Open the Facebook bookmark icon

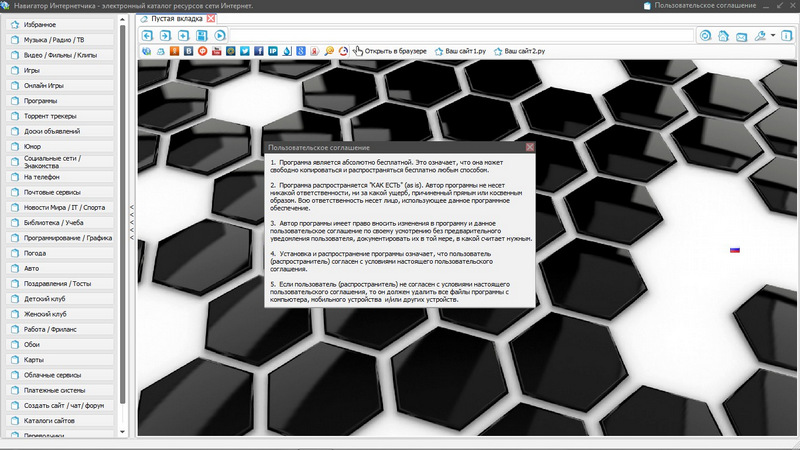(259, 51)
